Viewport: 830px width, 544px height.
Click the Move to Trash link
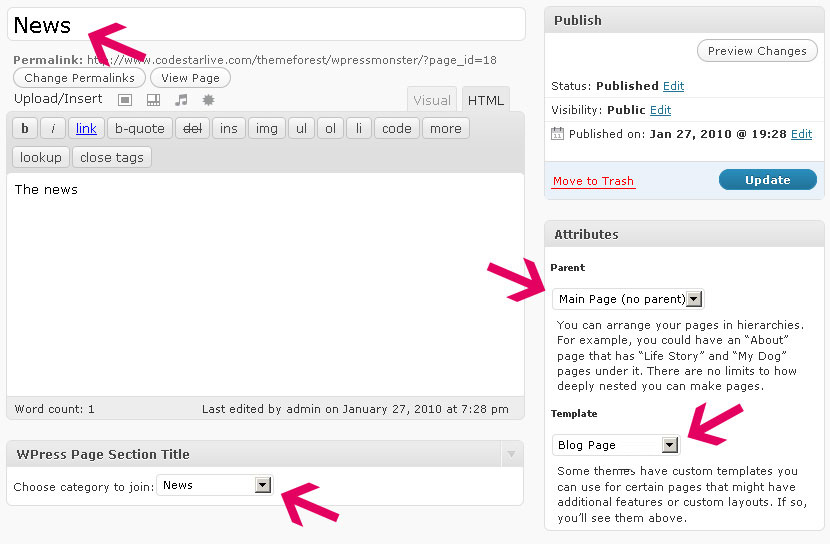click(593, 181)
